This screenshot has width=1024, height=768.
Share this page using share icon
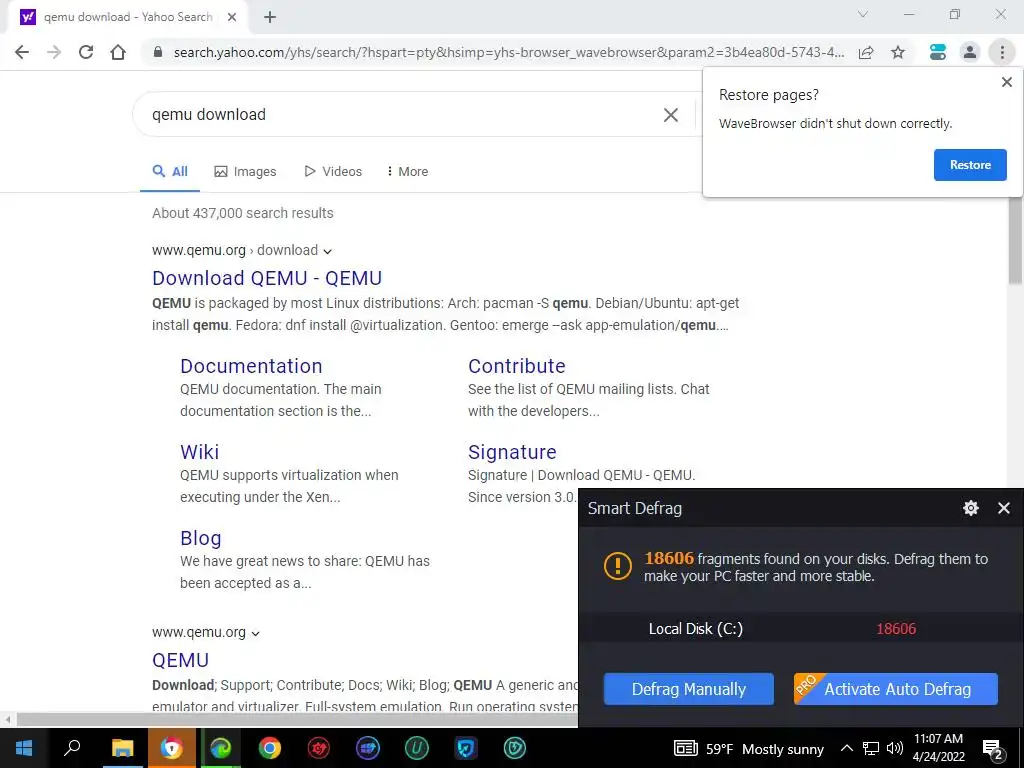[866, 52]
